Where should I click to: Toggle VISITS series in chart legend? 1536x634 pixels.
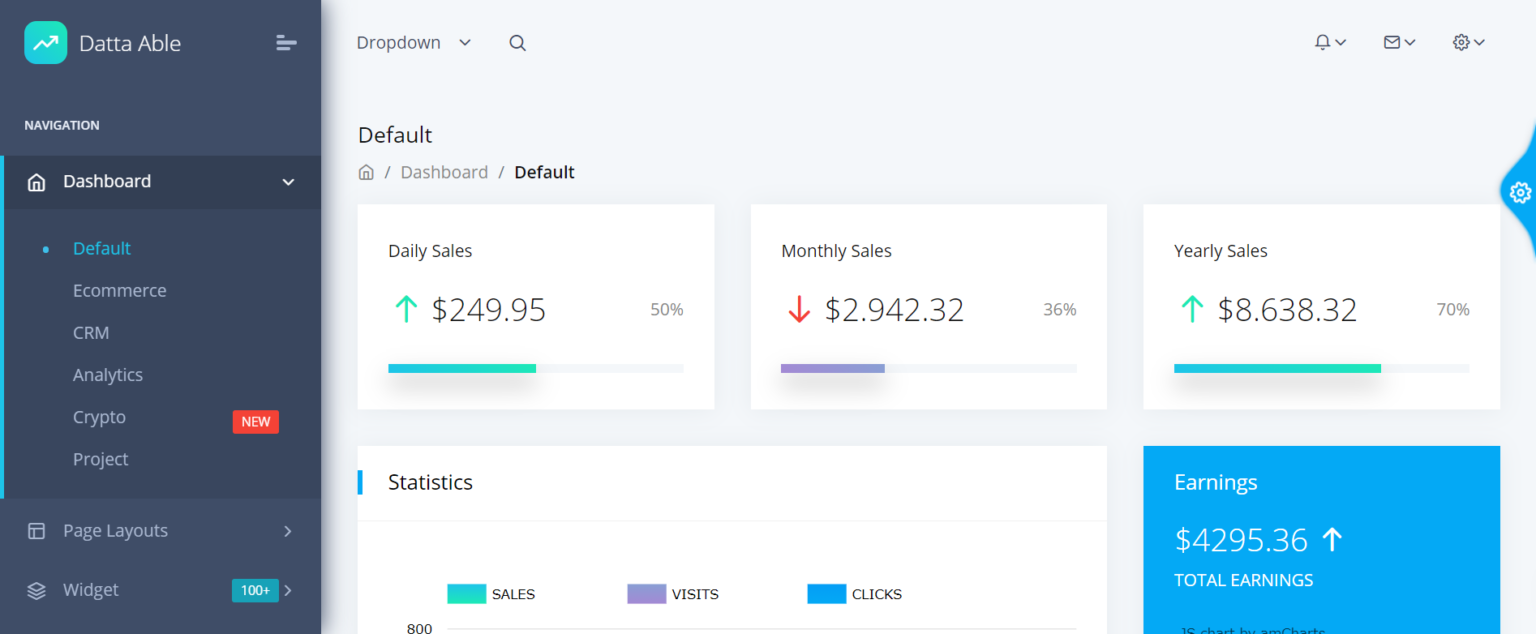(x=672, y=594)
